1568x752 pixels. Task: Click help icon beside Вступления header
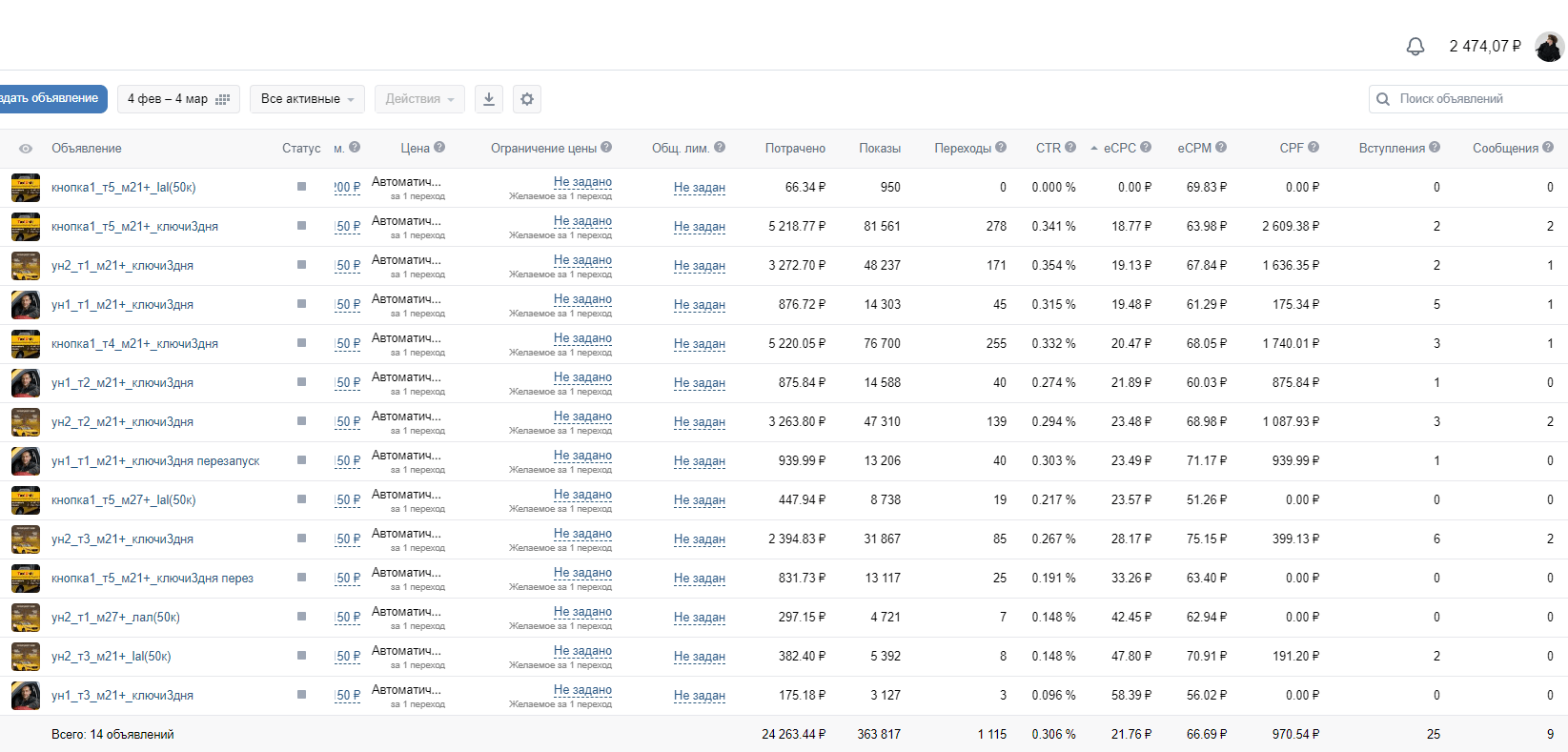[x=1435, y=147]
